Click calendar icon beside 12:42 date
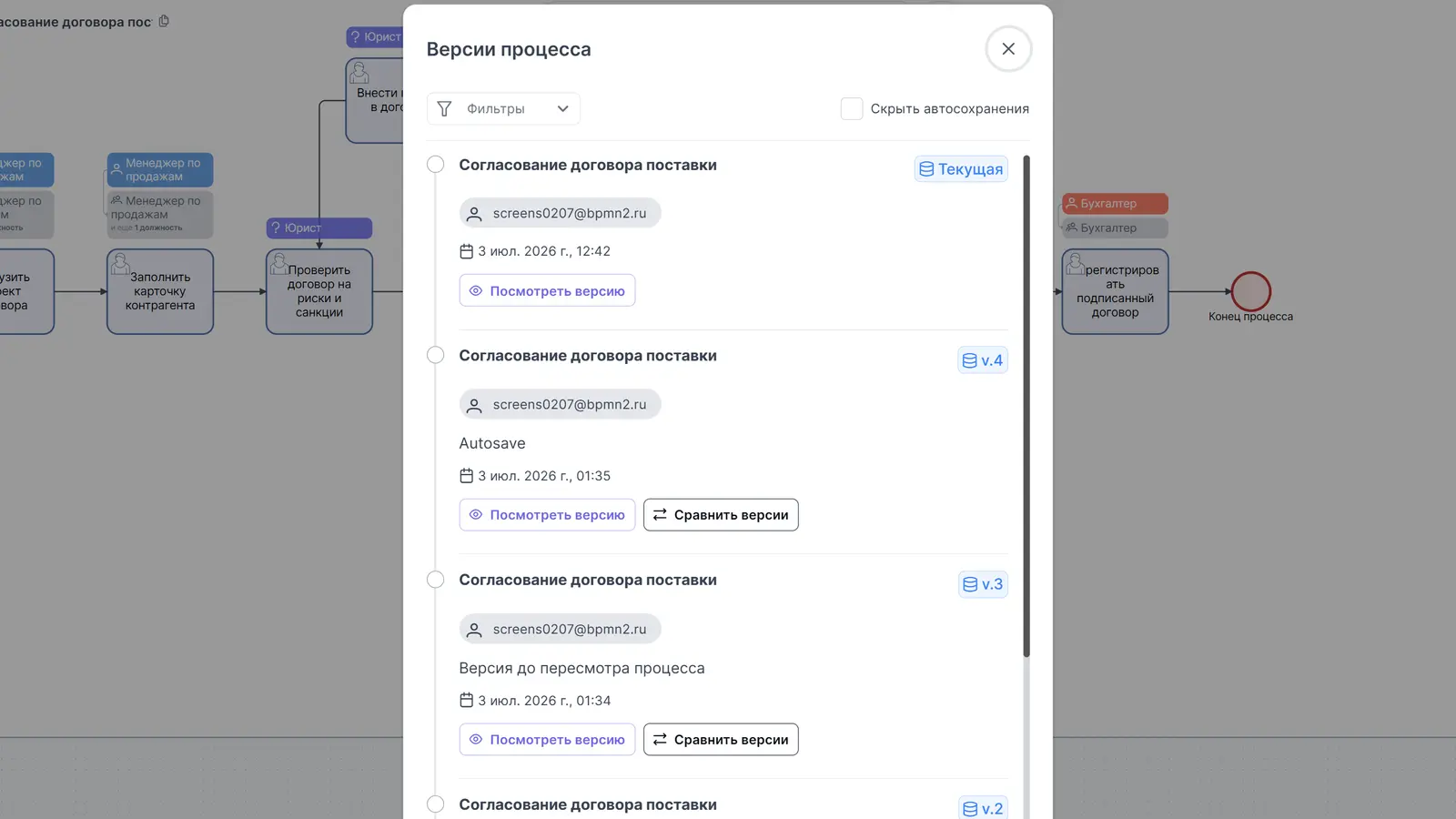This screenshot has width=1456, height=819. pos(467,251)
